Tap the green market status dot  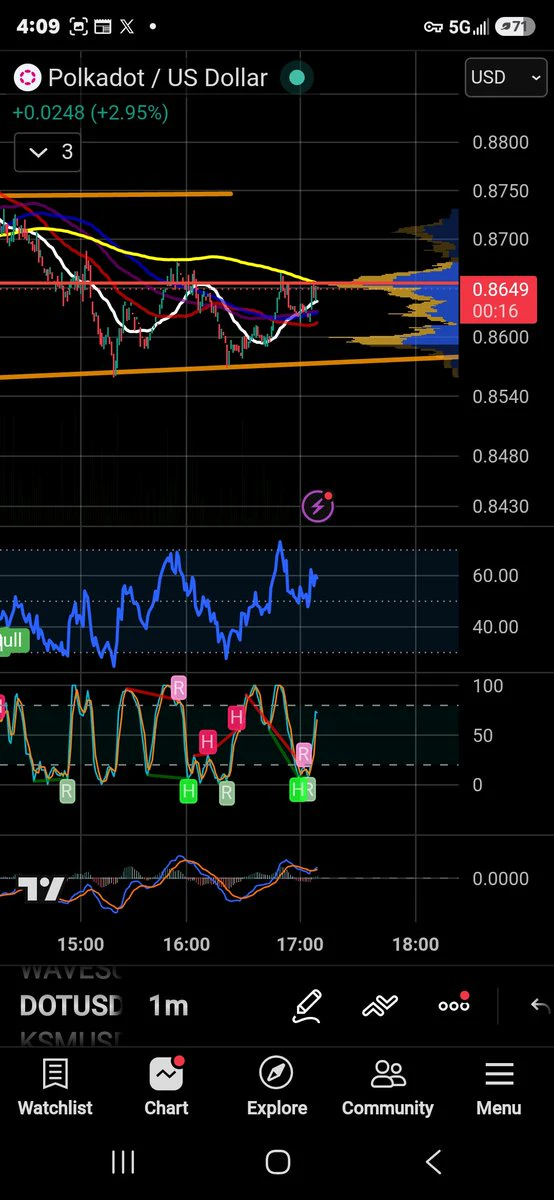(x=296, y=77)
